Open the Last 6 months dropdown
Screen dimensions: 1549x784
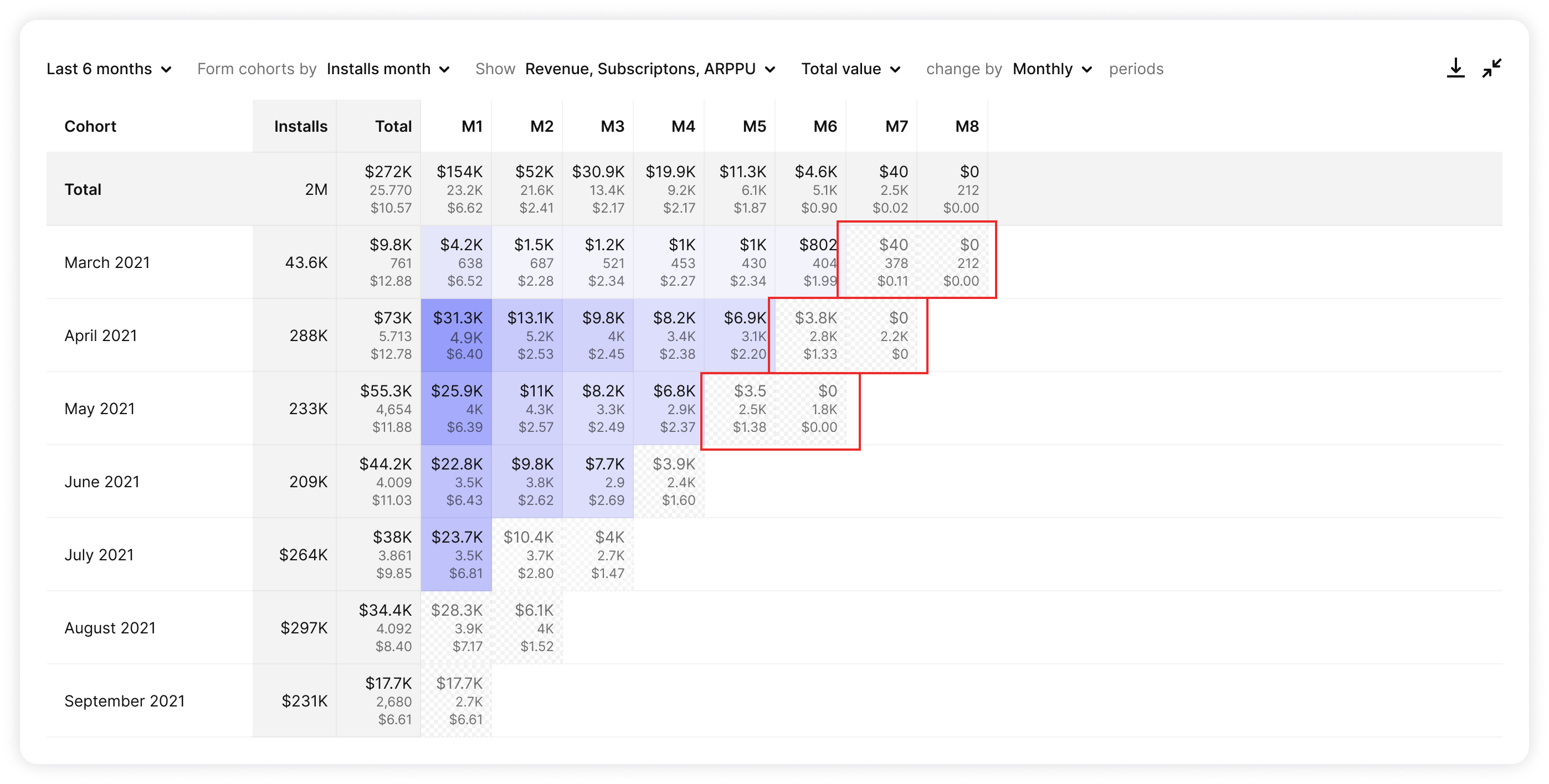coord(109,69)
